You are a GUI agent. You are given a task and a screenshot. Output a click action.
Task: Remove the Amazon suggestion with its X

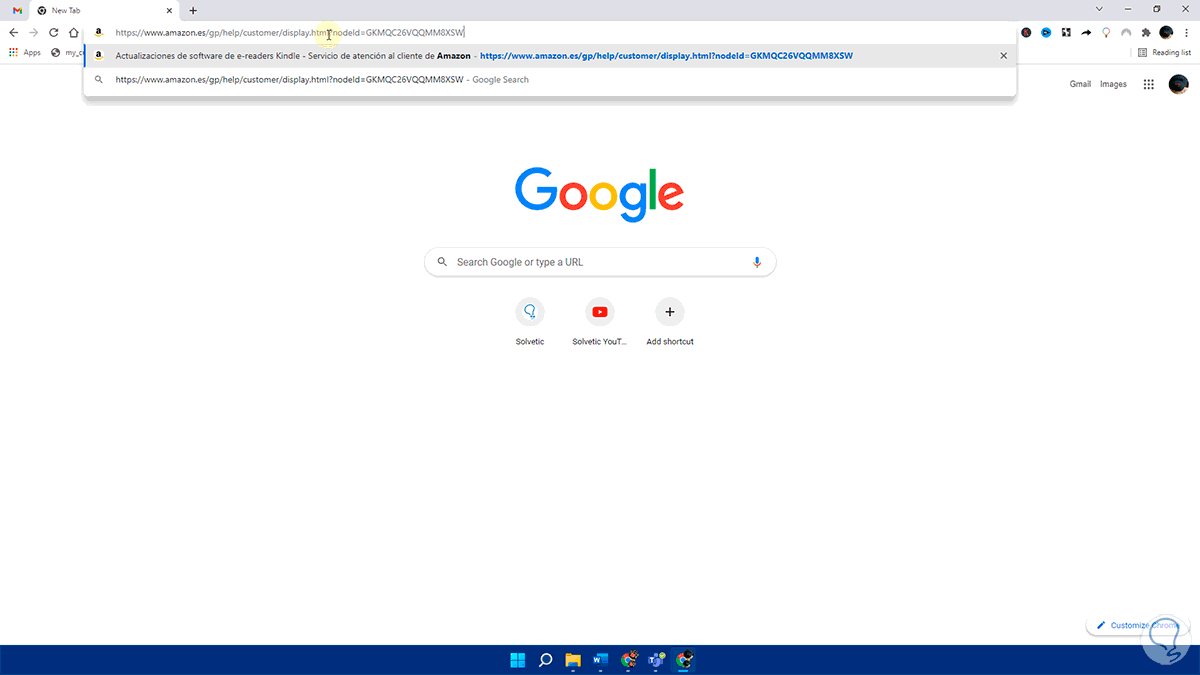tap(1003, 56)
